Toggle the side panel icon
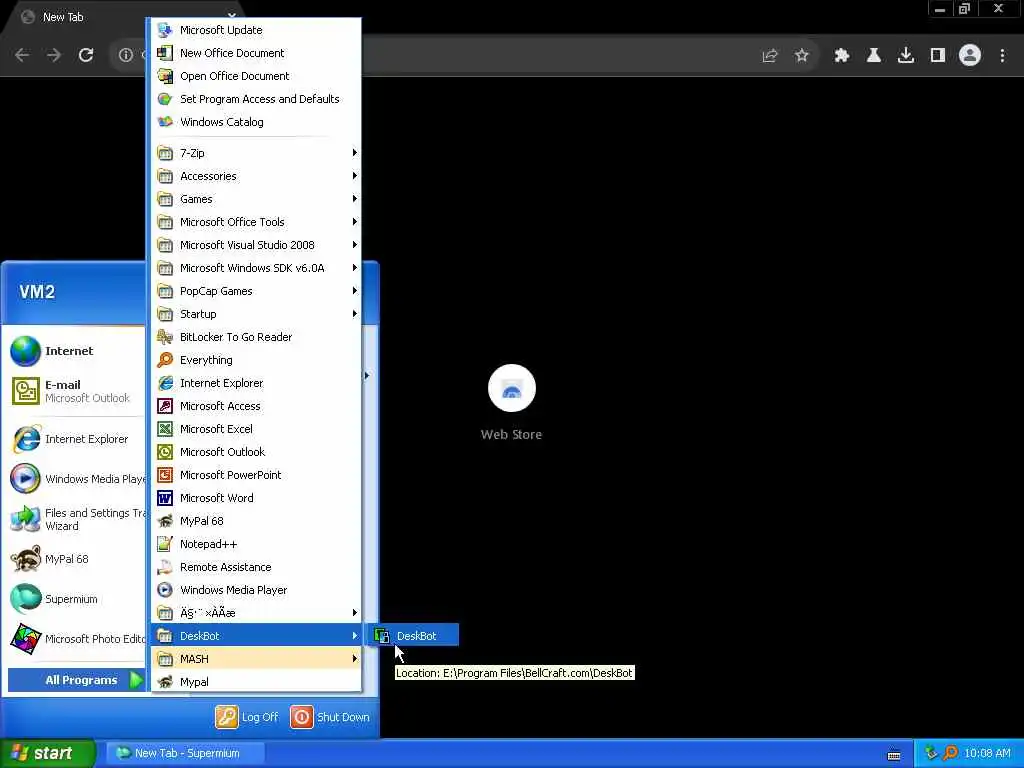The width and height of the screenshot is (1024, 768). tap(938, 56)
